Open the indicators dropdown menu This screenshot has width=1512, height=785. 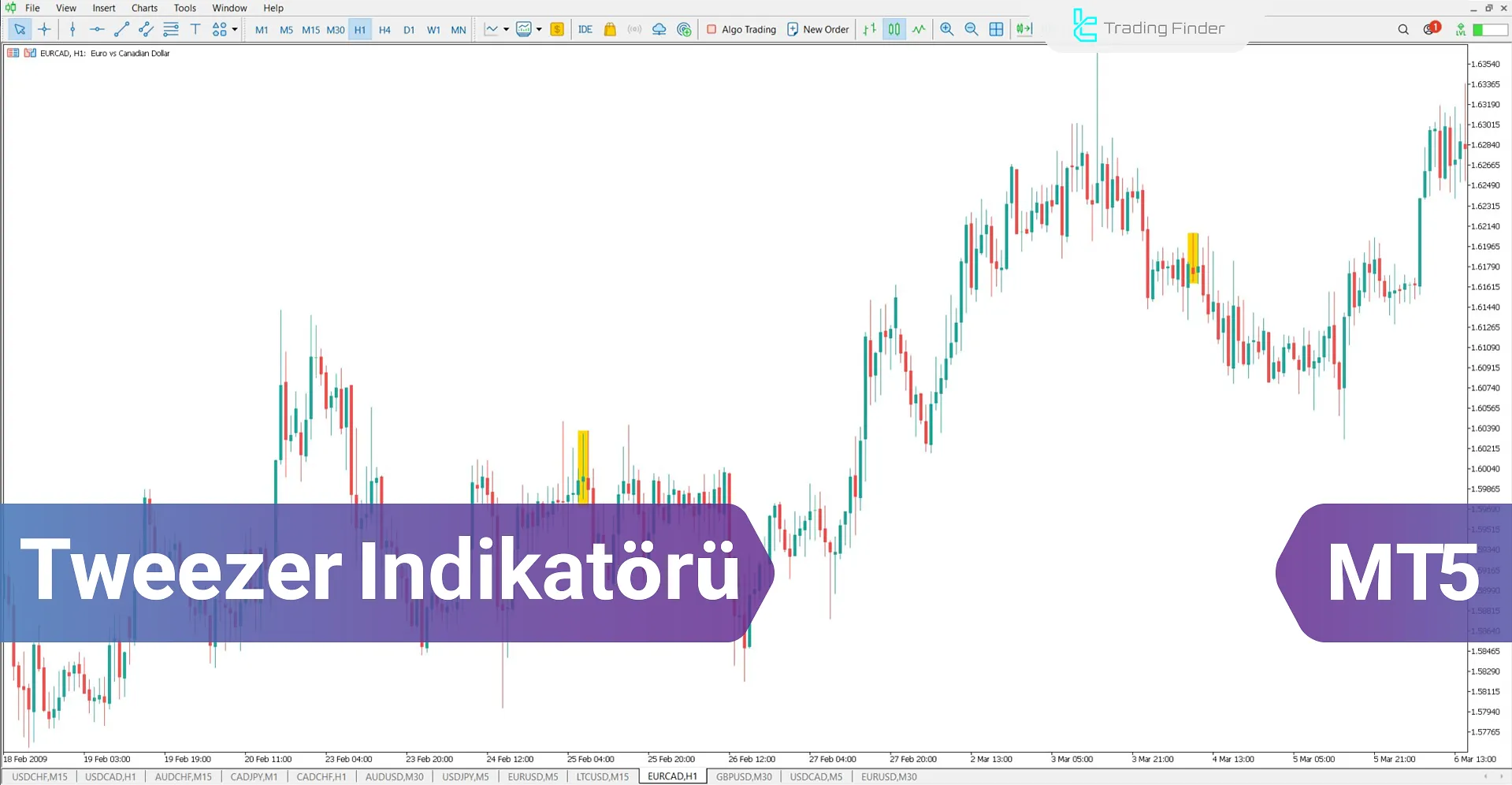click(507, 29)
